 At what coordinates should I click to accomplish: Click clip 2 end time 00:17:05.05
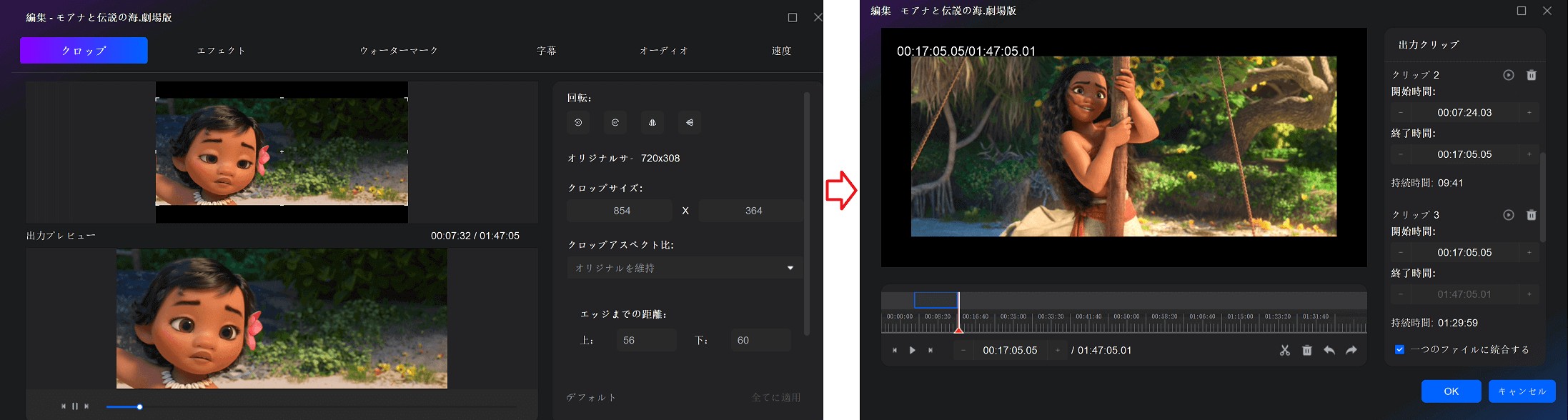[1464, 154]
